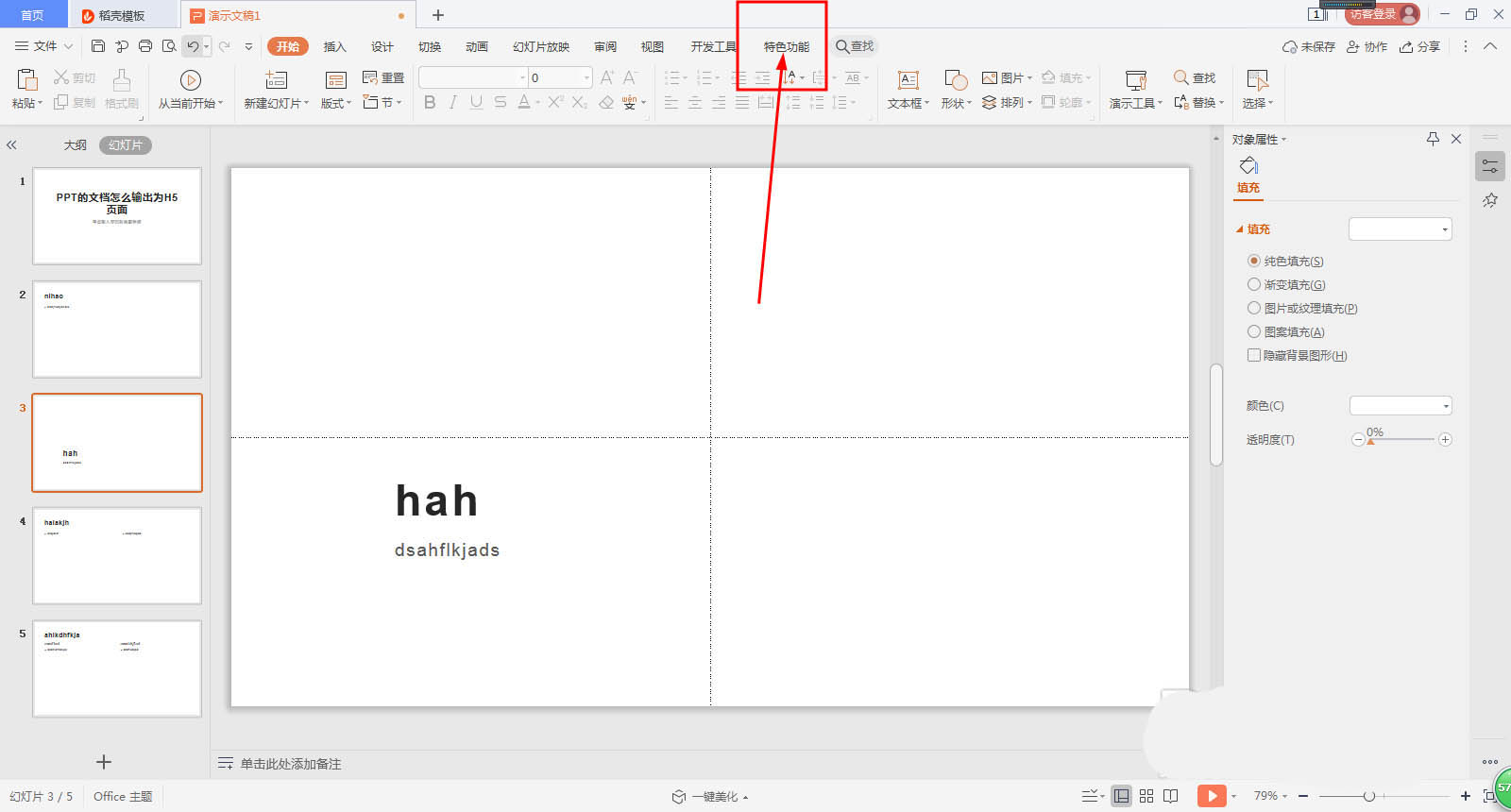Switch to the 插入 ribbon tab

point(334,46)
